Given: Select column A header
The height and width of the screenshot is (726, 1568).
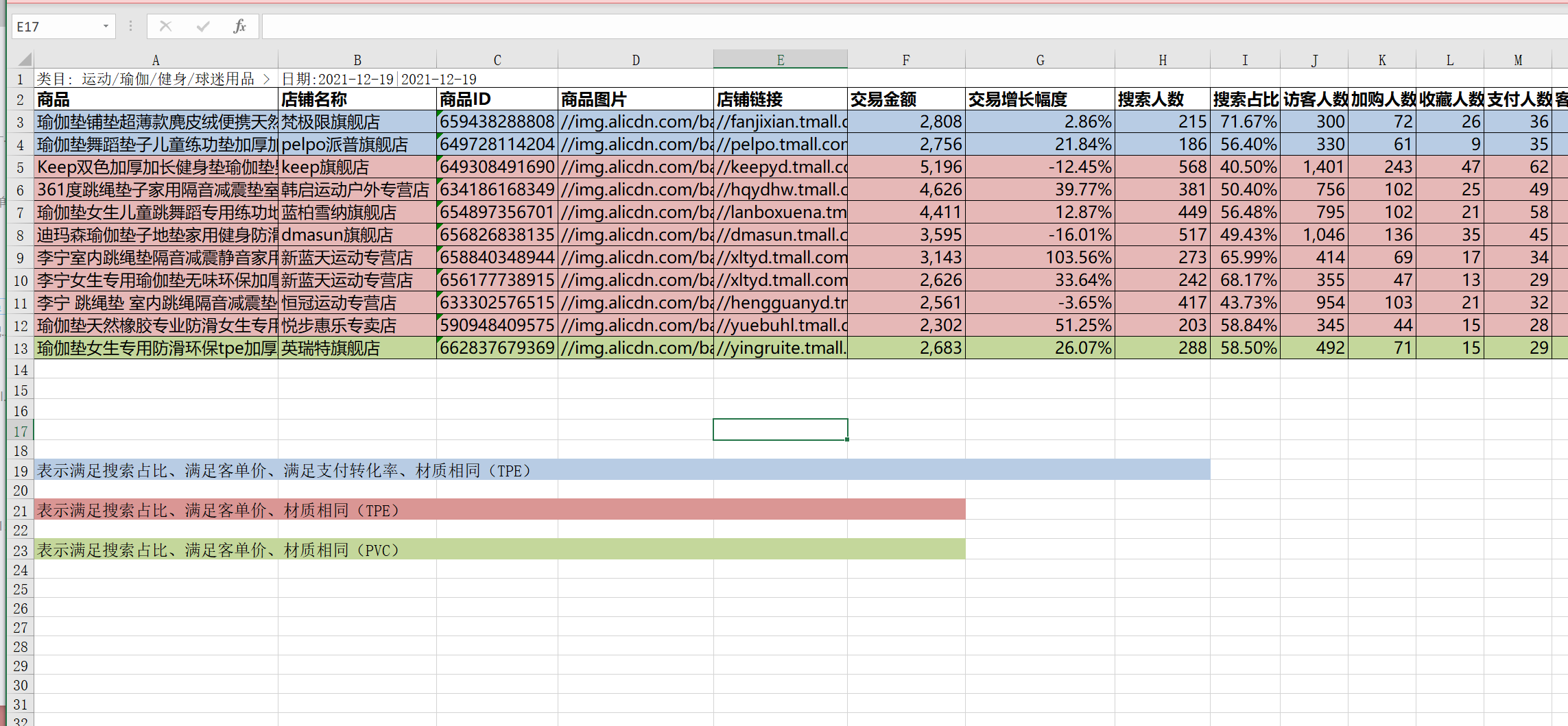Looking at the screenshot, I should click(156, 60).
